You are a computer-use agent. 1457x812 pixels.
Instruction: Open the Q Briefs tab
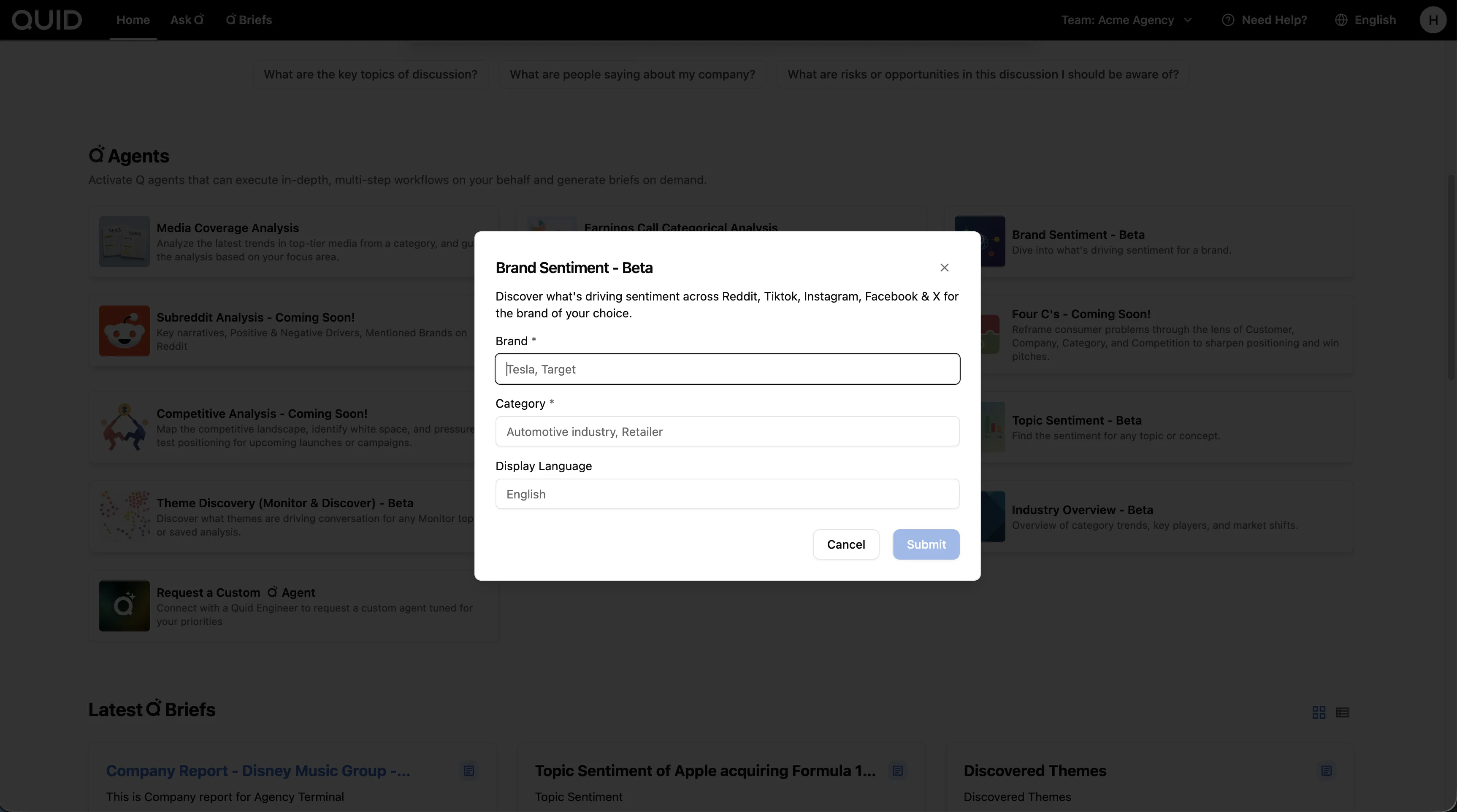249,20
